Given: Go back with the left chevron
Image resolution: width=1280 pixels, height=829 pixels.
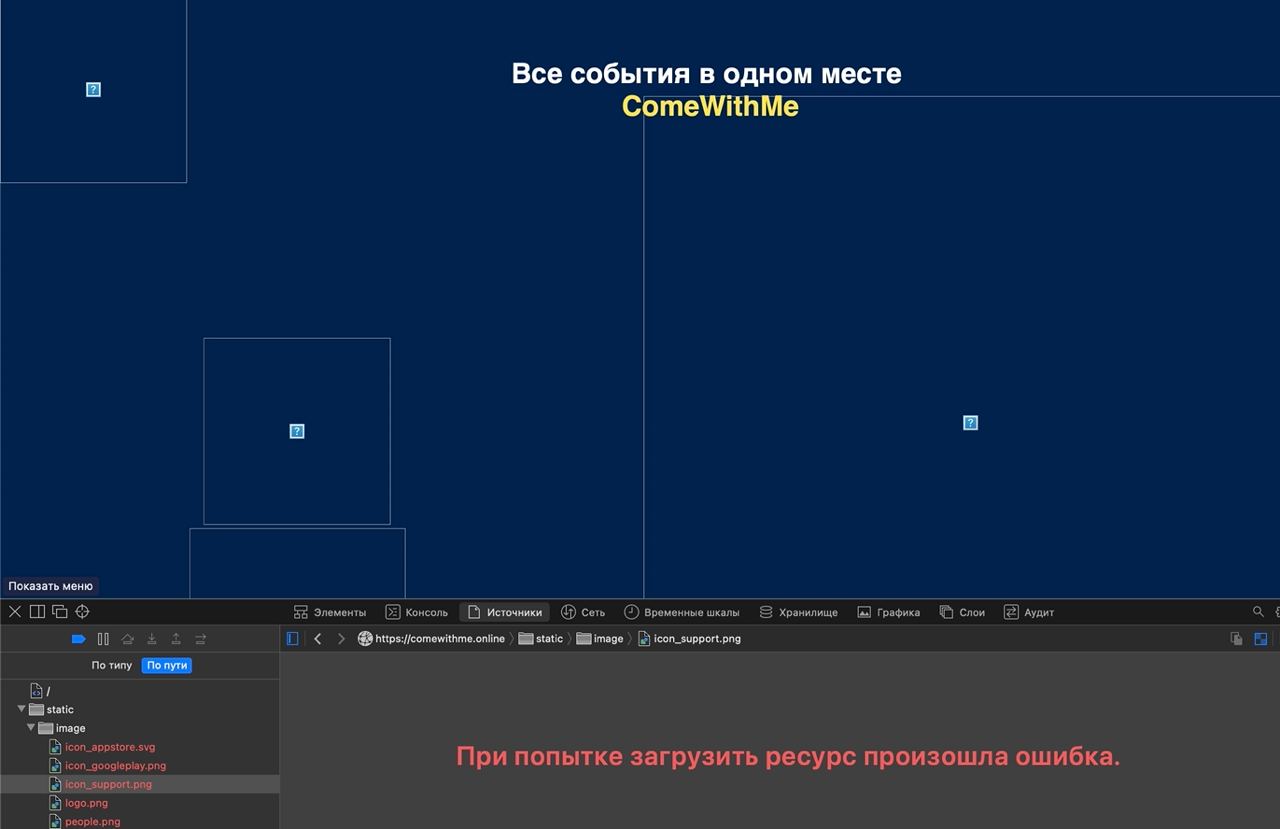Looking at the screenshot, I should [318, 639].
